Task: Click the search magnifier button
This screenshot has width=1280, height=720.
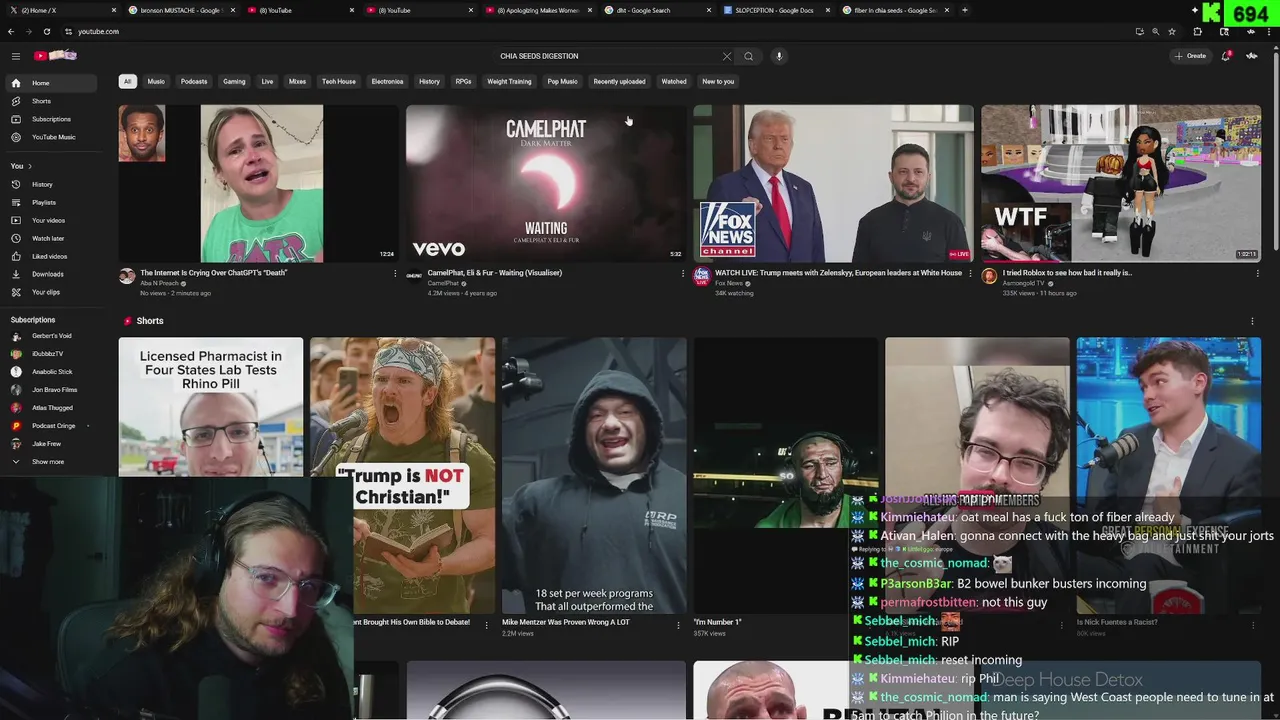Action: (x=748, y=56)
